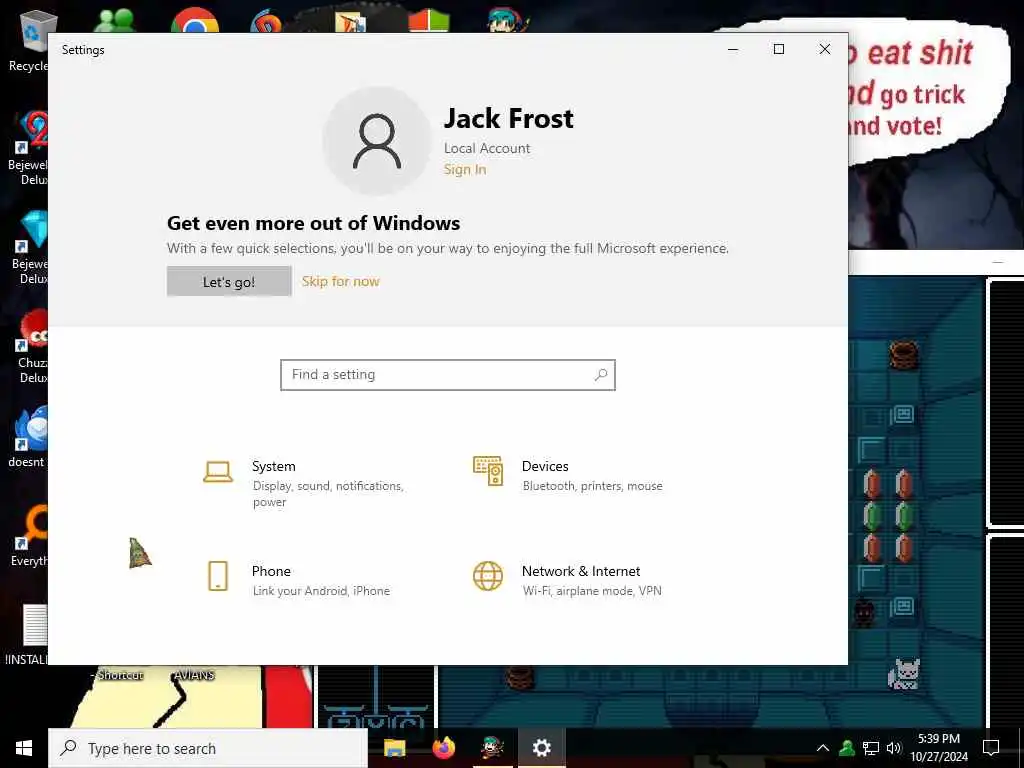Image resolution: width=1024 pixels, height=768 pixels.
Task: Click the Display, sound, notifications, power description
Action: (328, 494)
